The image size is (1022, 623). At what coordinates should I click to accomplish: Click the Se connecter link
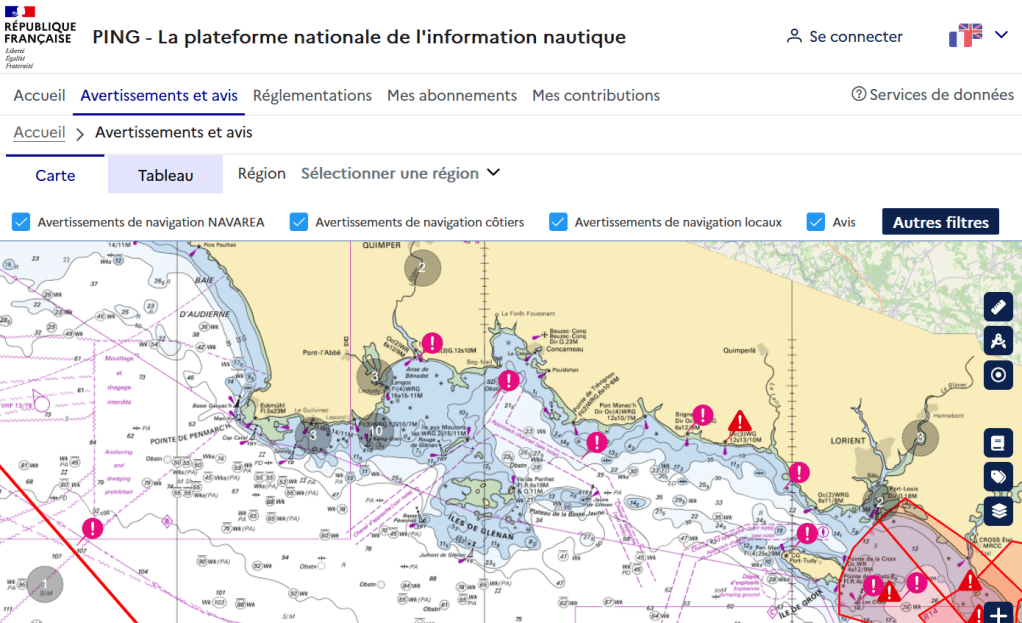click(x=845, y=37)
